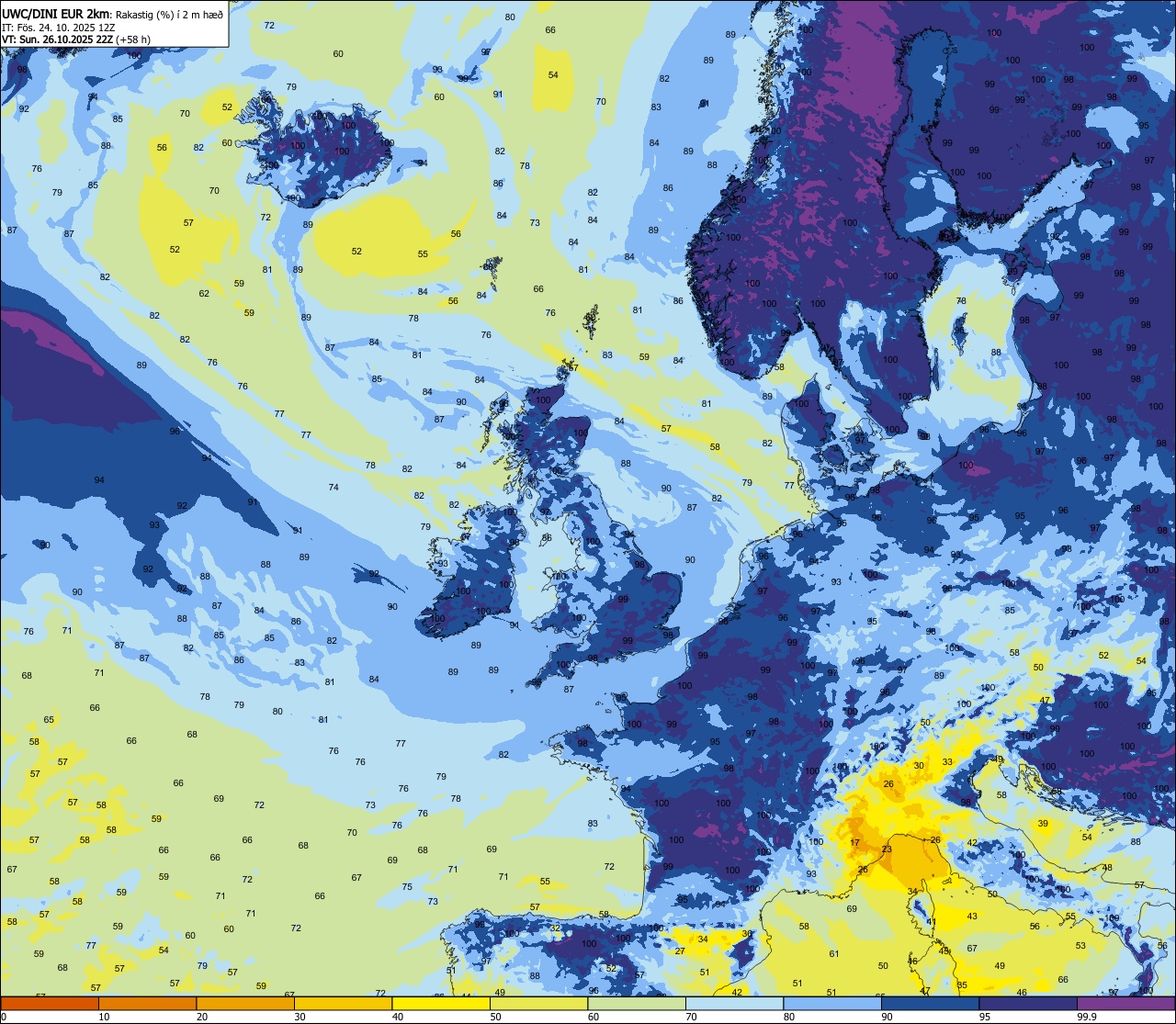The height and width of the screenshot is (1024, 1176).
Task: Click the legend tick label '60'
Action: click(594, 1017)
